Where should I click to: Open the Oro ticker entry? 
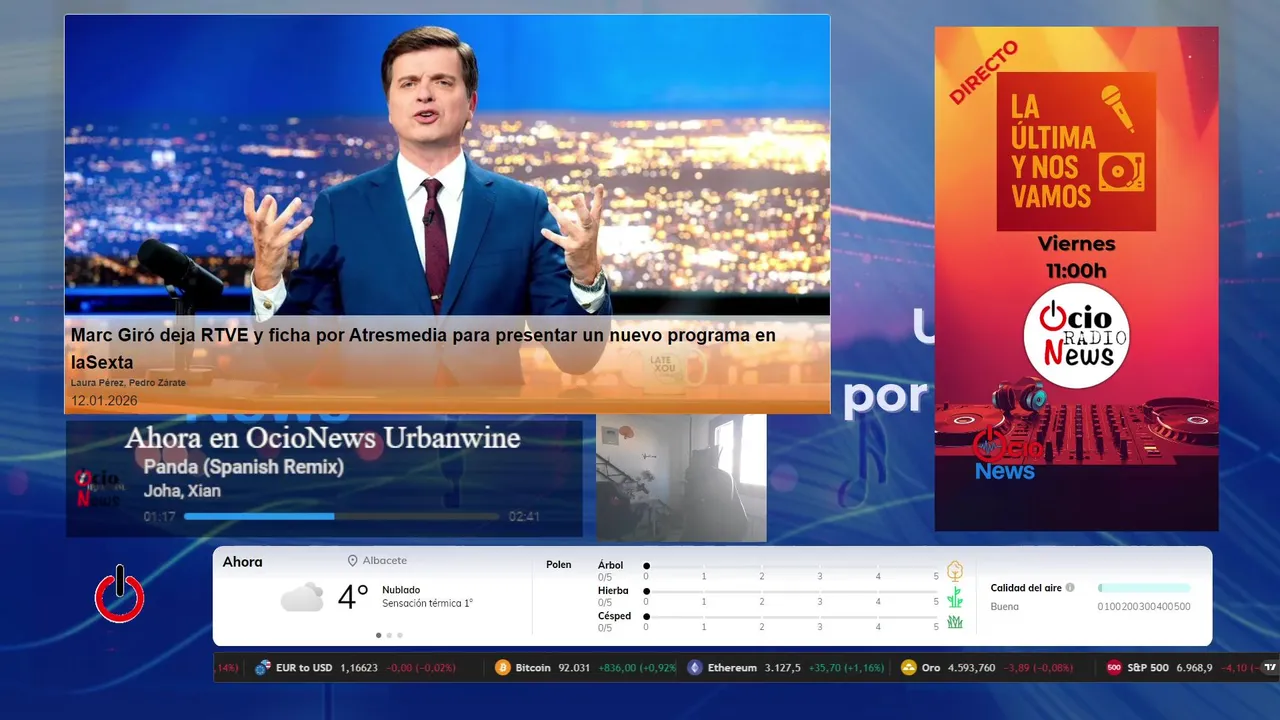(989, 667)
